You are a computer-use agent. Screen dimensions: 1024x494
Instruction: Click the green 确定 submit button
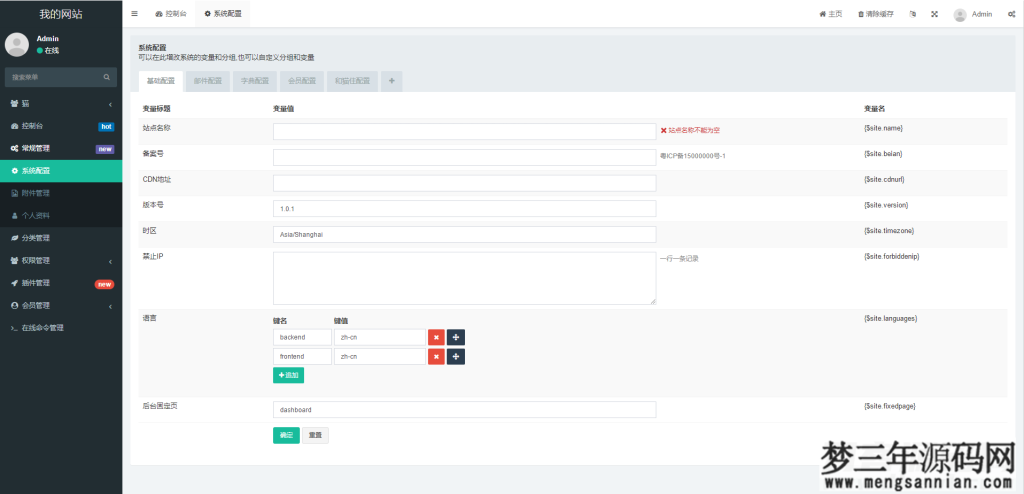286,435
